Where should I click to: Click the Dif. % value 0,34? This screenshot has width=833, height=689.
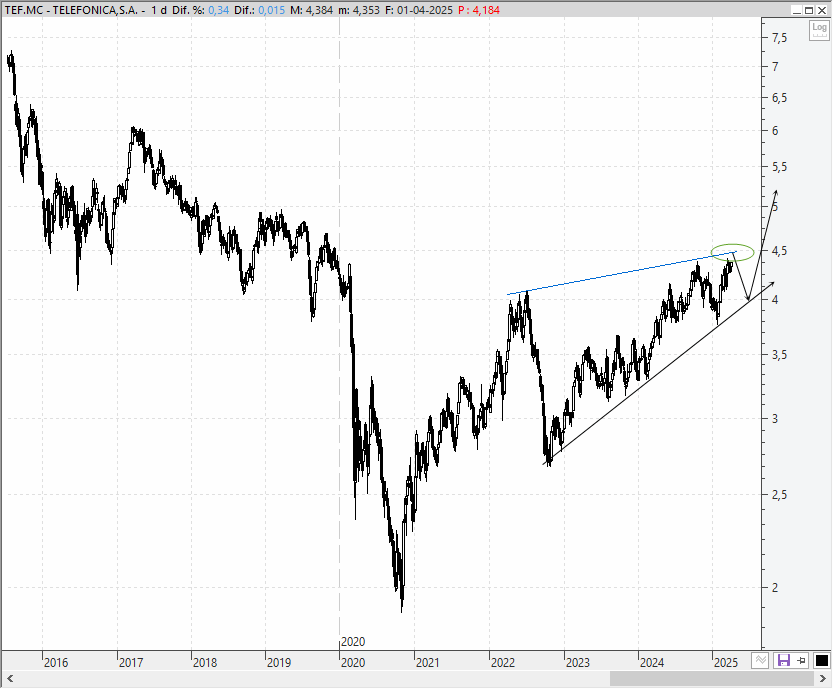coord(218,10)
